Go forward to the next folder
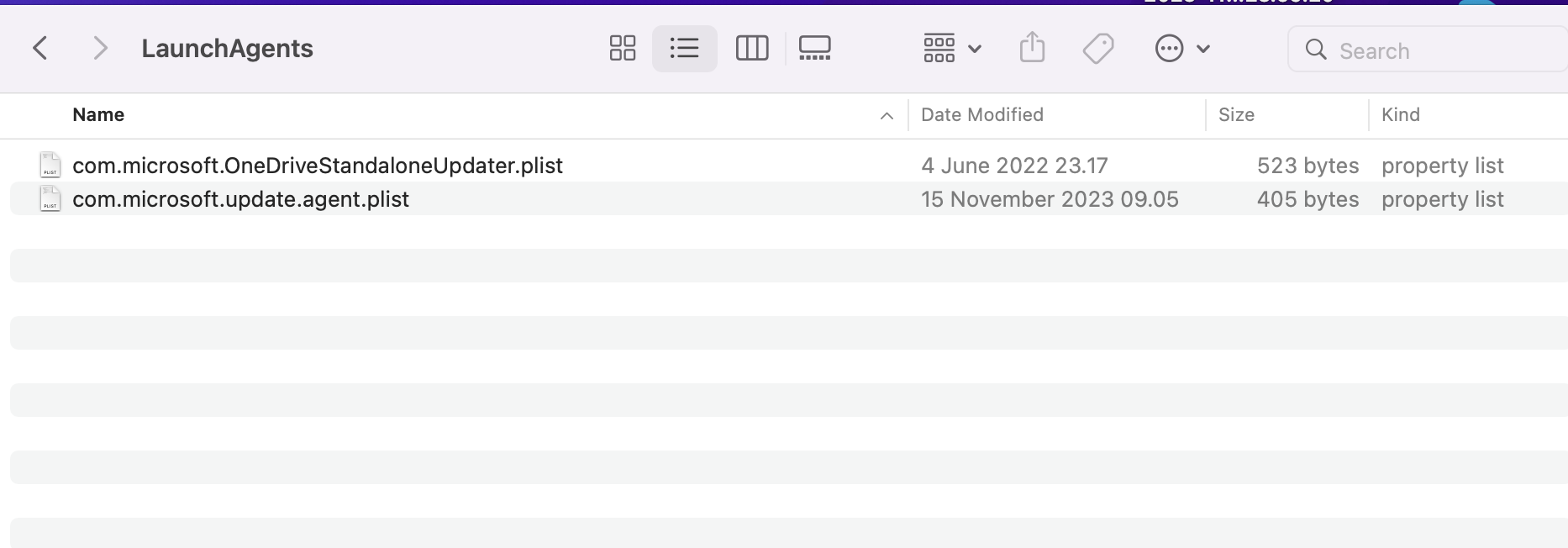Screen dimensions: 1568x548 coord(100,48)
